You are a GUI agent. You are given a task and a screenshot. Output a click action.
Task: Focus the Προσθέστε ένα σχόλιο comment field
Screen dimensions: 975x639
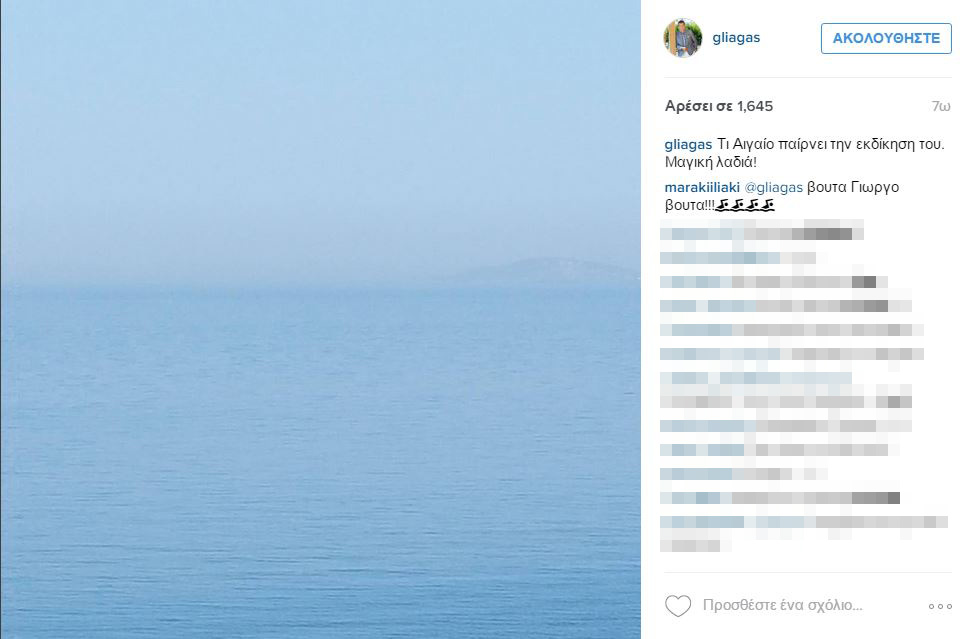[782, 605]
